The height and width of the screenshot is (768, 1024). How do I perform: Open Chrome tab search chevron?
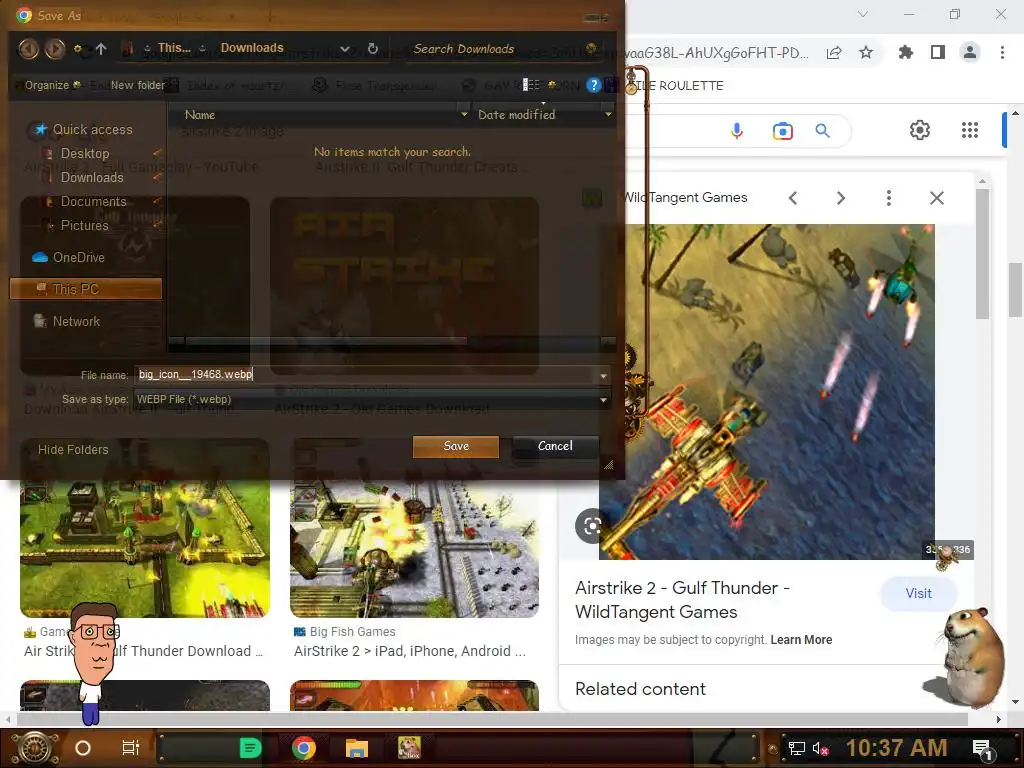(x=863, y=14)
